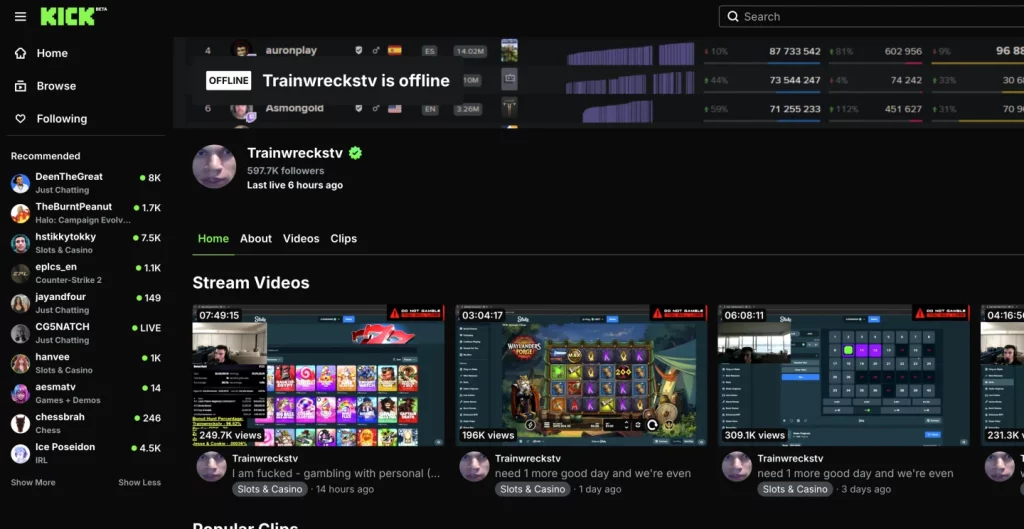Screen dimensions: 1024x529
Task: Click the Browse icon in sidebar
Action: (20, 86)
